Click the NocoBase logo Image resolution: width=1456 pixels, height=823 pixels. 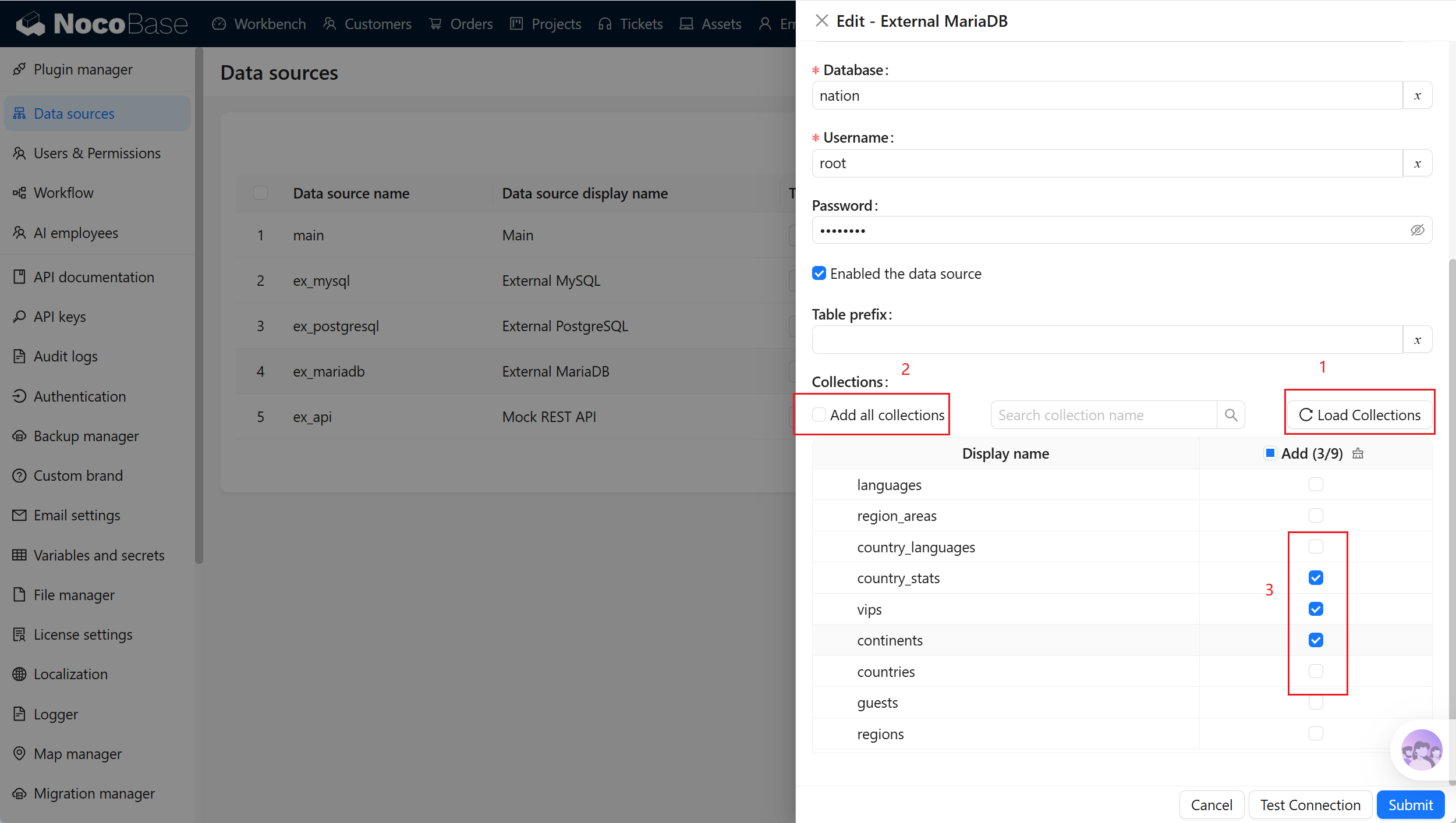(x=102, y=23)
